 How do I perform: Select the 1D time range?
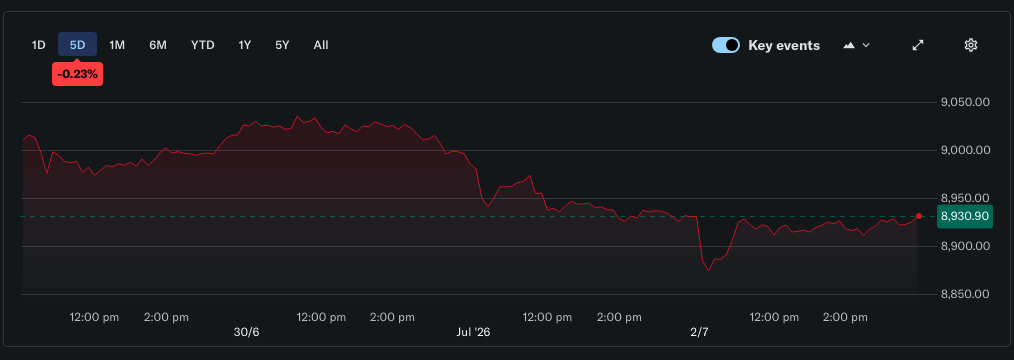pyautogui.click(x=39, y=45)
